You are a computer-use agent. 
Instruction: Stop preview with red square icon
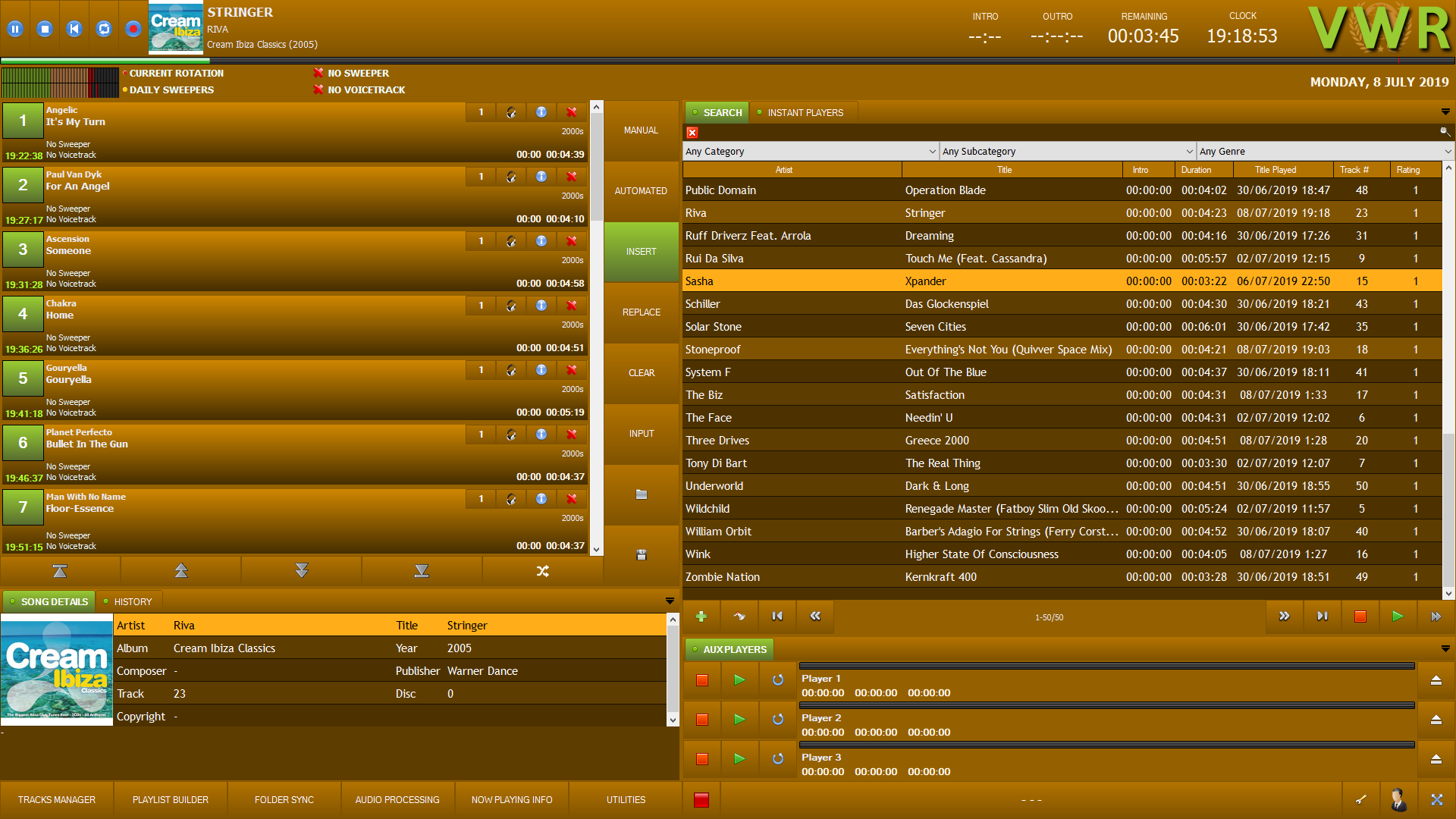point(1360,617)
